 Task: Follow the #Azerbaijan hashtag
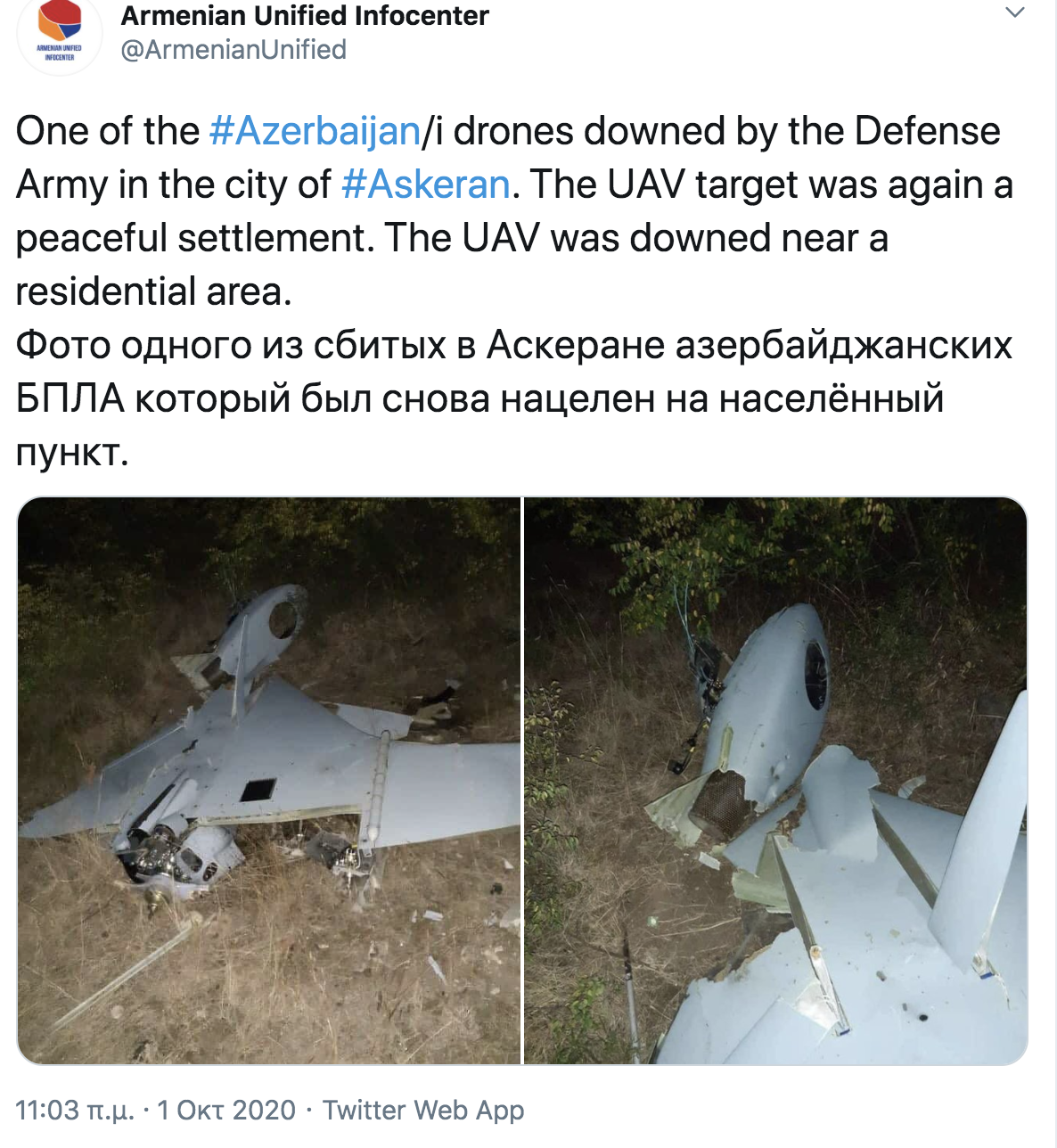315,131
